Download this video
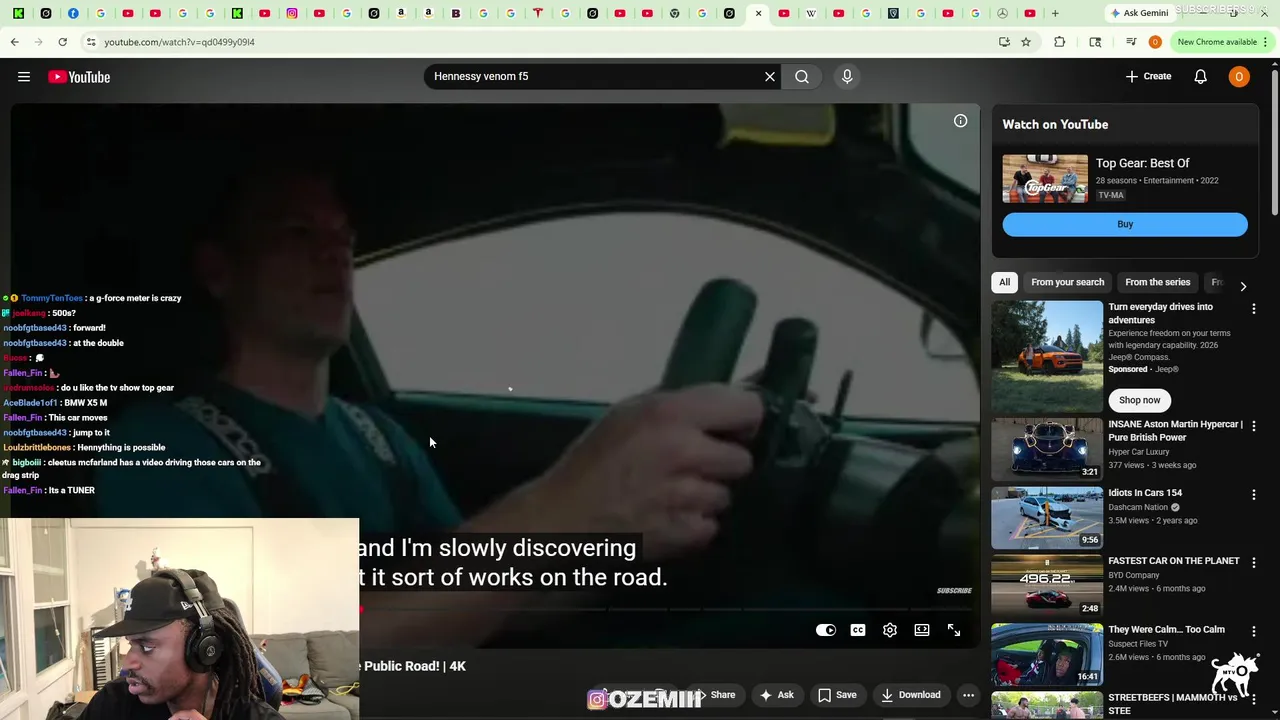This screenshot has width=1280, height=720. click(909, 695)
